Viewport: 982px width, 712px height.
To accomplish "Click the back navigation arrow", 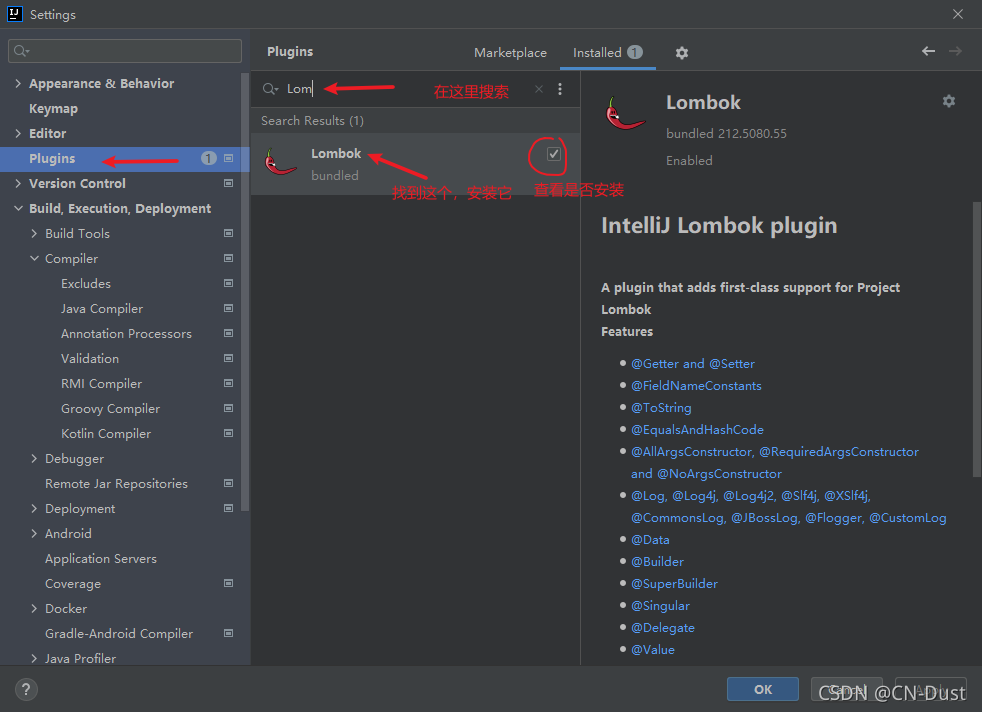I will pyautogui.click(x=928, y=51).
